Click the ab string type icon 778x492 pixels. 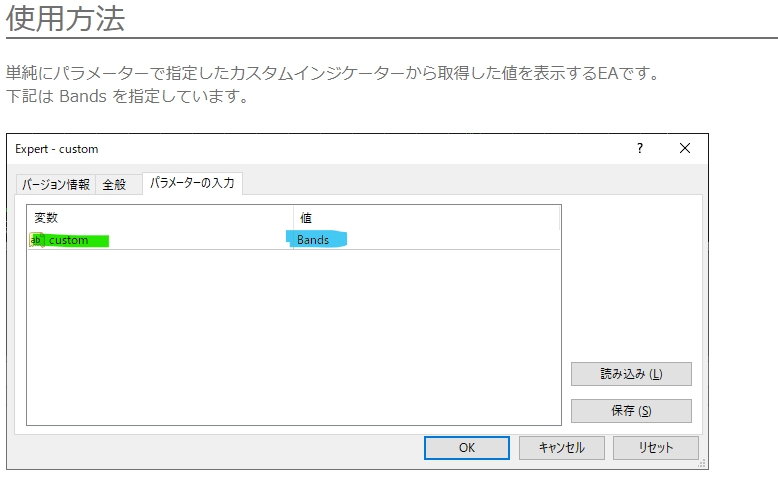(37, 240)
